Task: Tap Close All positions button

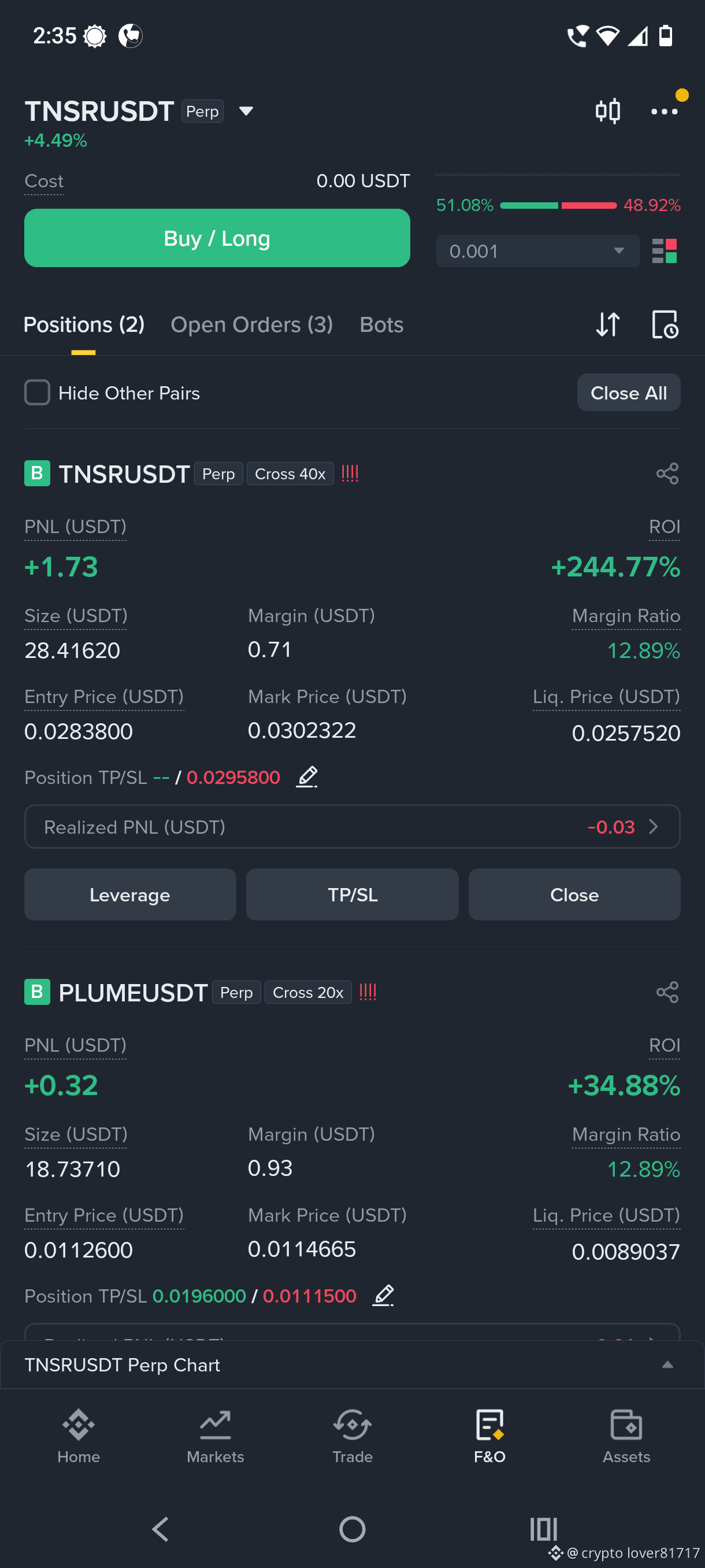Action: coord(628,393)
